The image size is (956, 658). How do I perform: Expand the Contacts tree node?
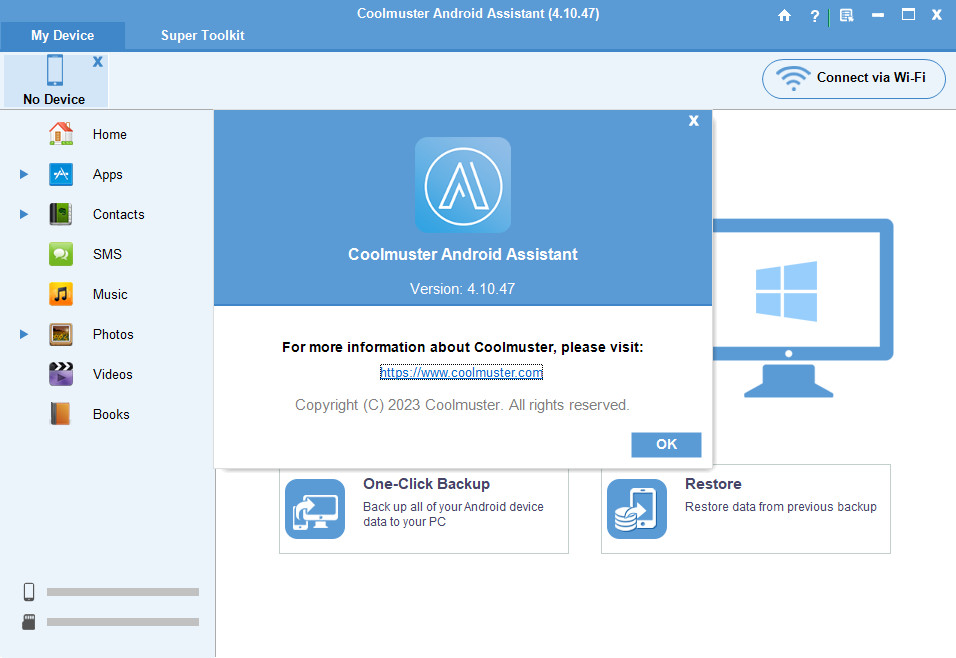[24, 214]
